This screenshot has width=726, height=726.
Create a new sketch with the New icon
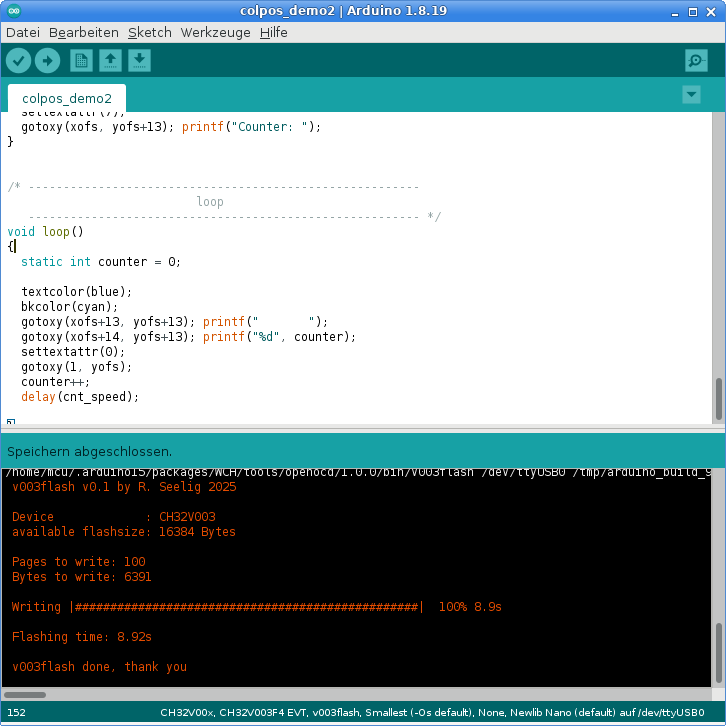pos(81,61)
